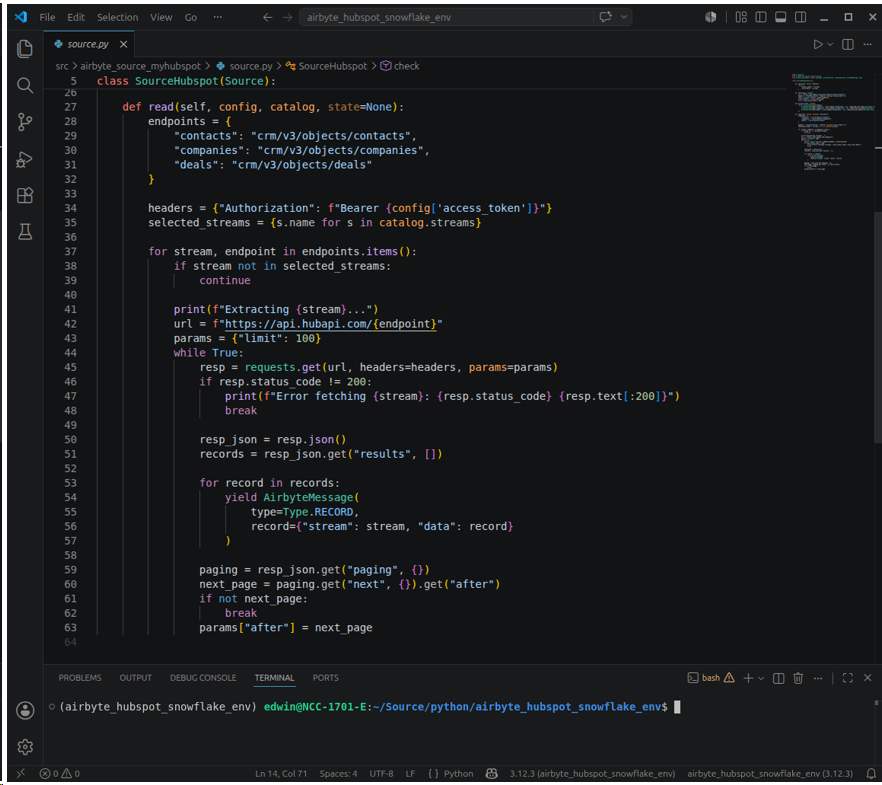Open the Manage gear settings icon

click(x=25, y=747)
